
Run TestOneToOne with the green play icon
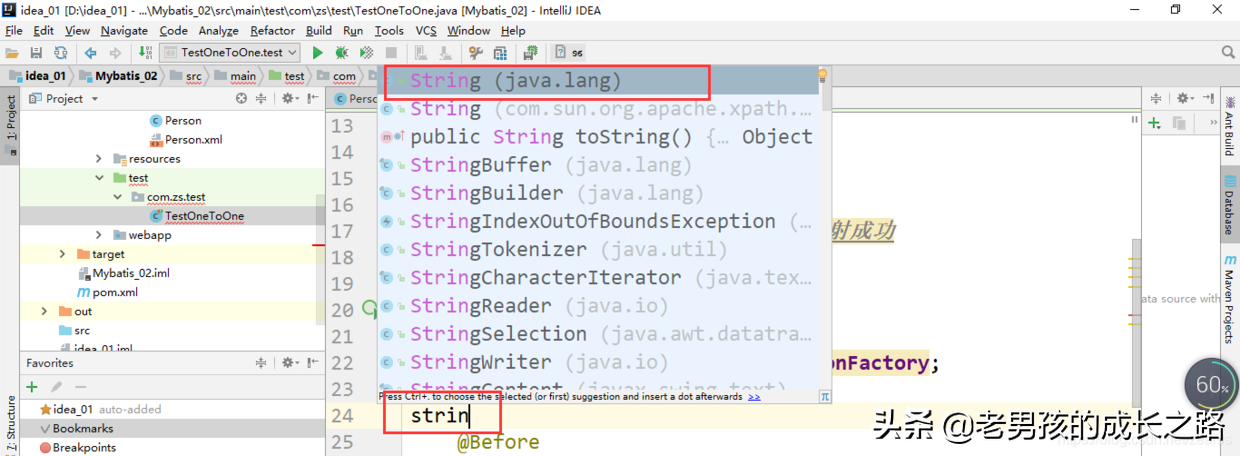pos(318,53)
